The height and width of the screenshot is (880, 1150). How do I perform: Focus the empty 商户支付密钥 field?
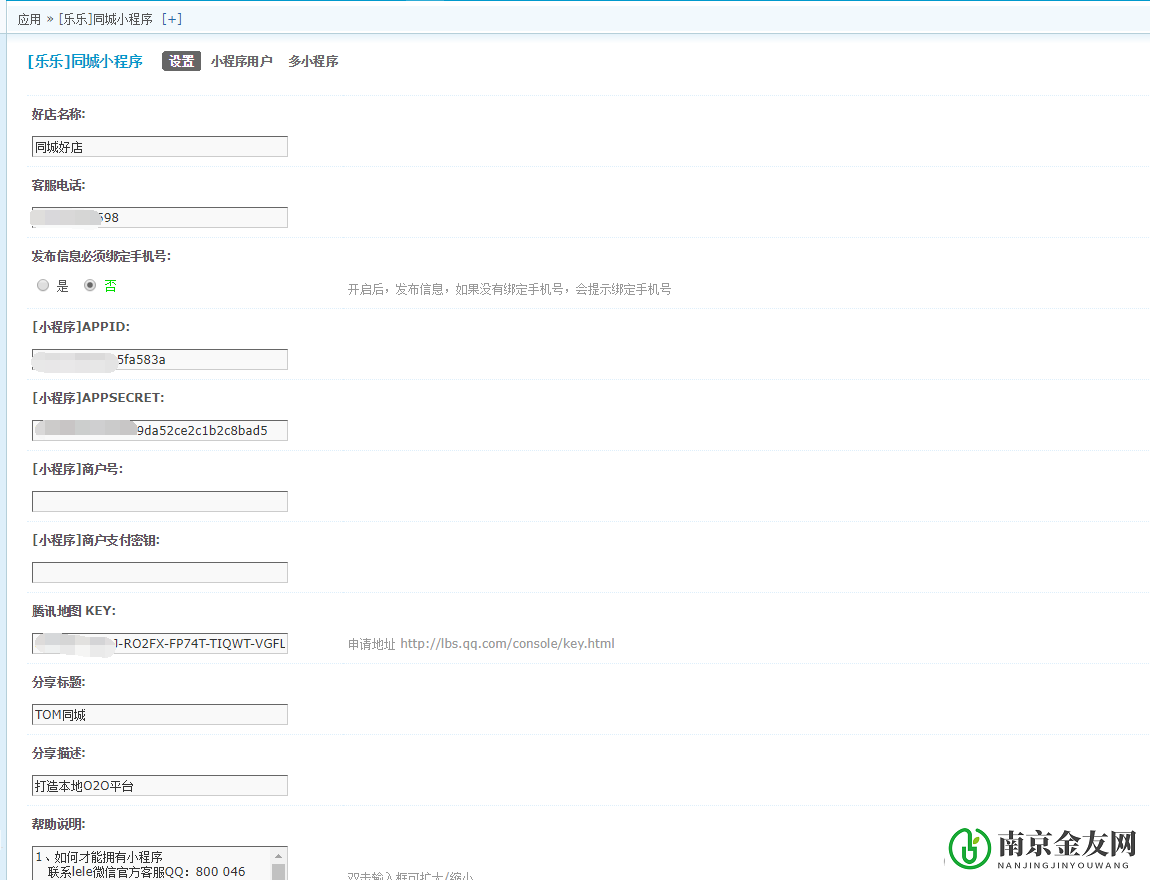click(x=160, y=573)
